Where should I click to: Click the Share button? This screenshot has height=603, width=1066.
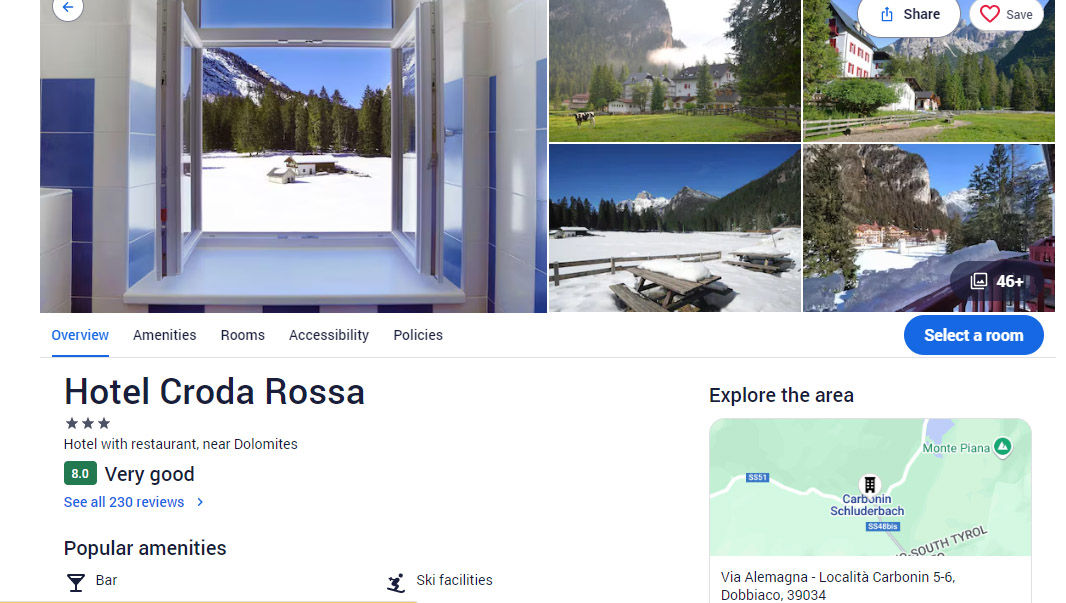(909, 14)
